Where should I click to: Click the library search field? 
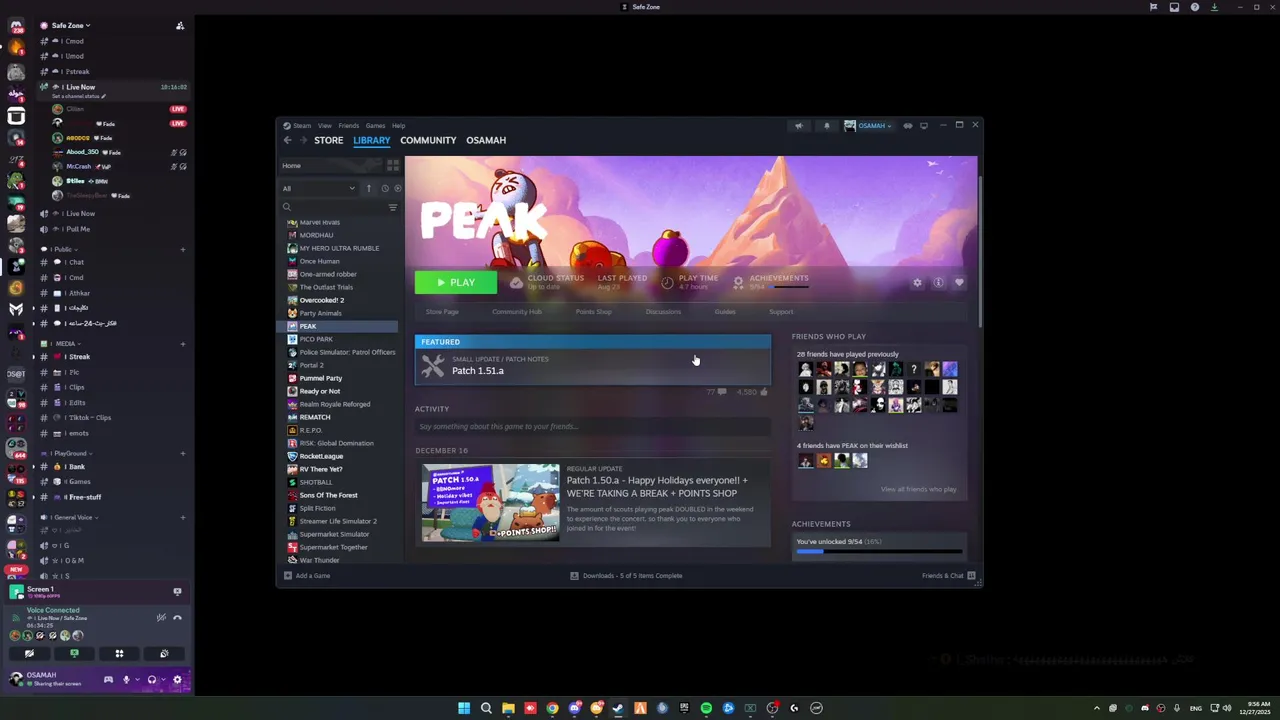333,207
